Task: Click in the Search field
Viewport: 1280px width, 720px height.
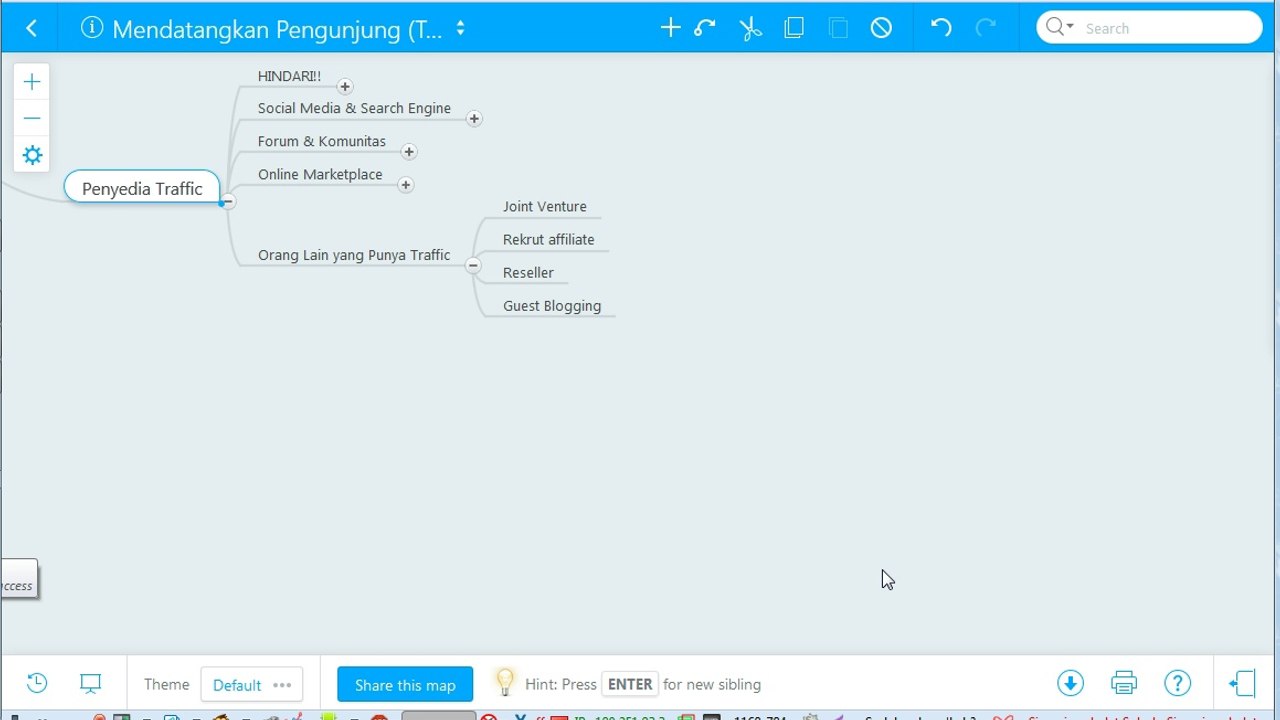Action: (1168, 28)
